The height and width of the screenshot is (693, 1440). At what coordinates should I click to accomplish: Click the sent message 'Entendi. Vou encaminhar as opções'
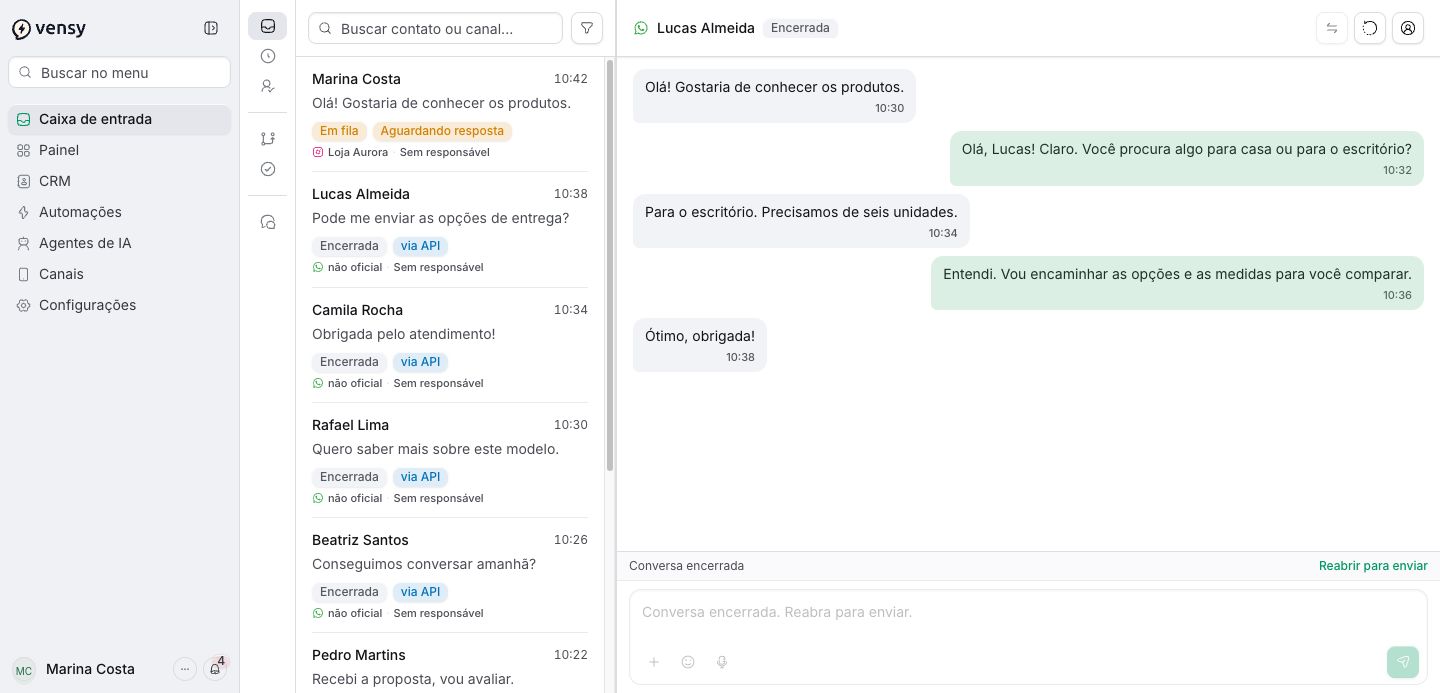click(x=1177, y=283)
